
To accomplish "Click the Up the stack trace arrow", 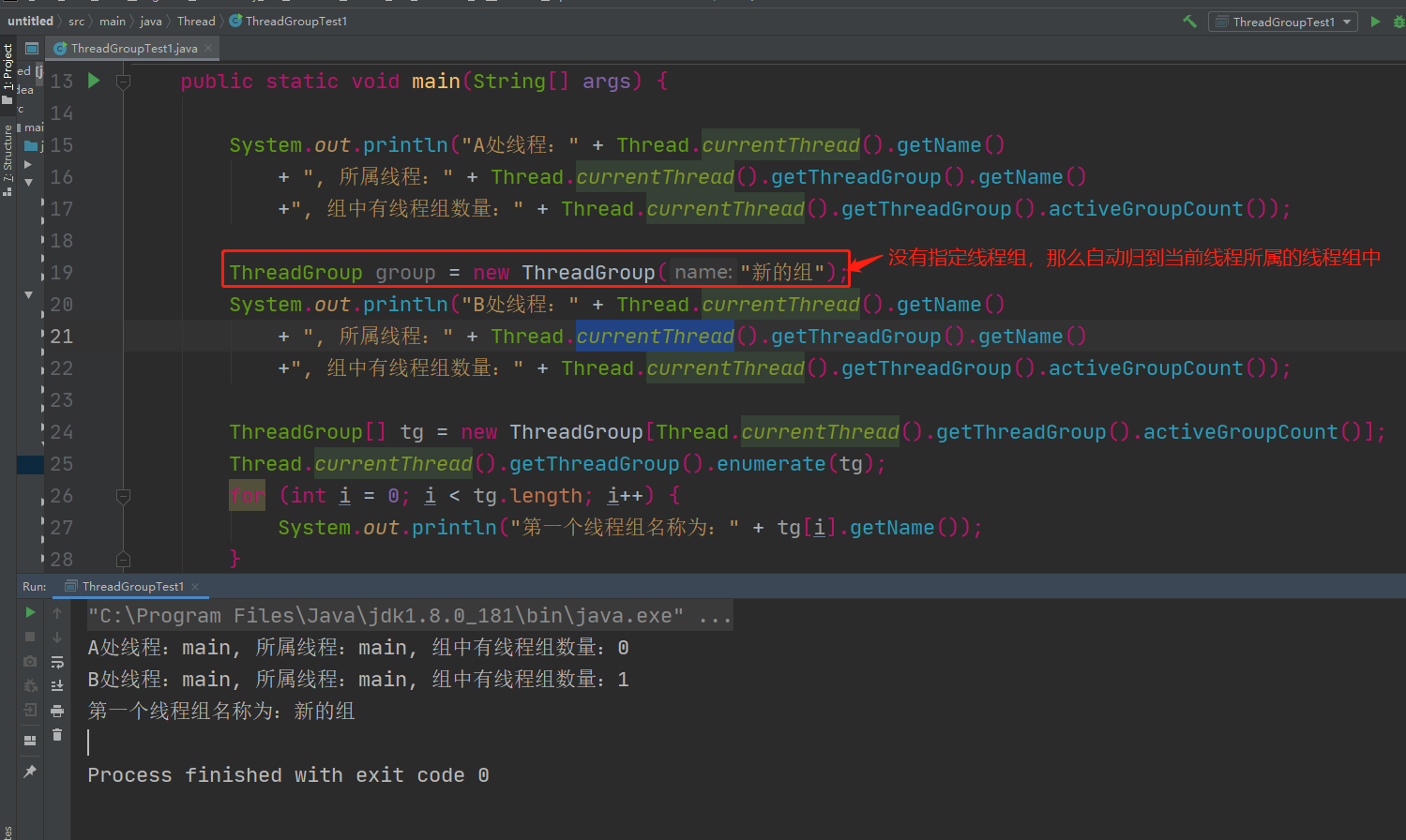I will click(x=57, y=612).
